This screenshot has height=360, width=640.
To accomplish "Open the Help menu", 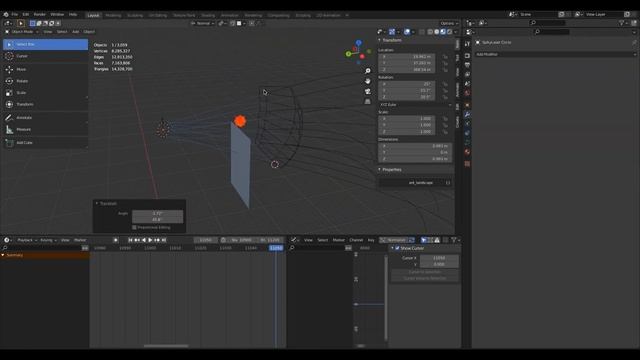I will click(x=73, y=14).
